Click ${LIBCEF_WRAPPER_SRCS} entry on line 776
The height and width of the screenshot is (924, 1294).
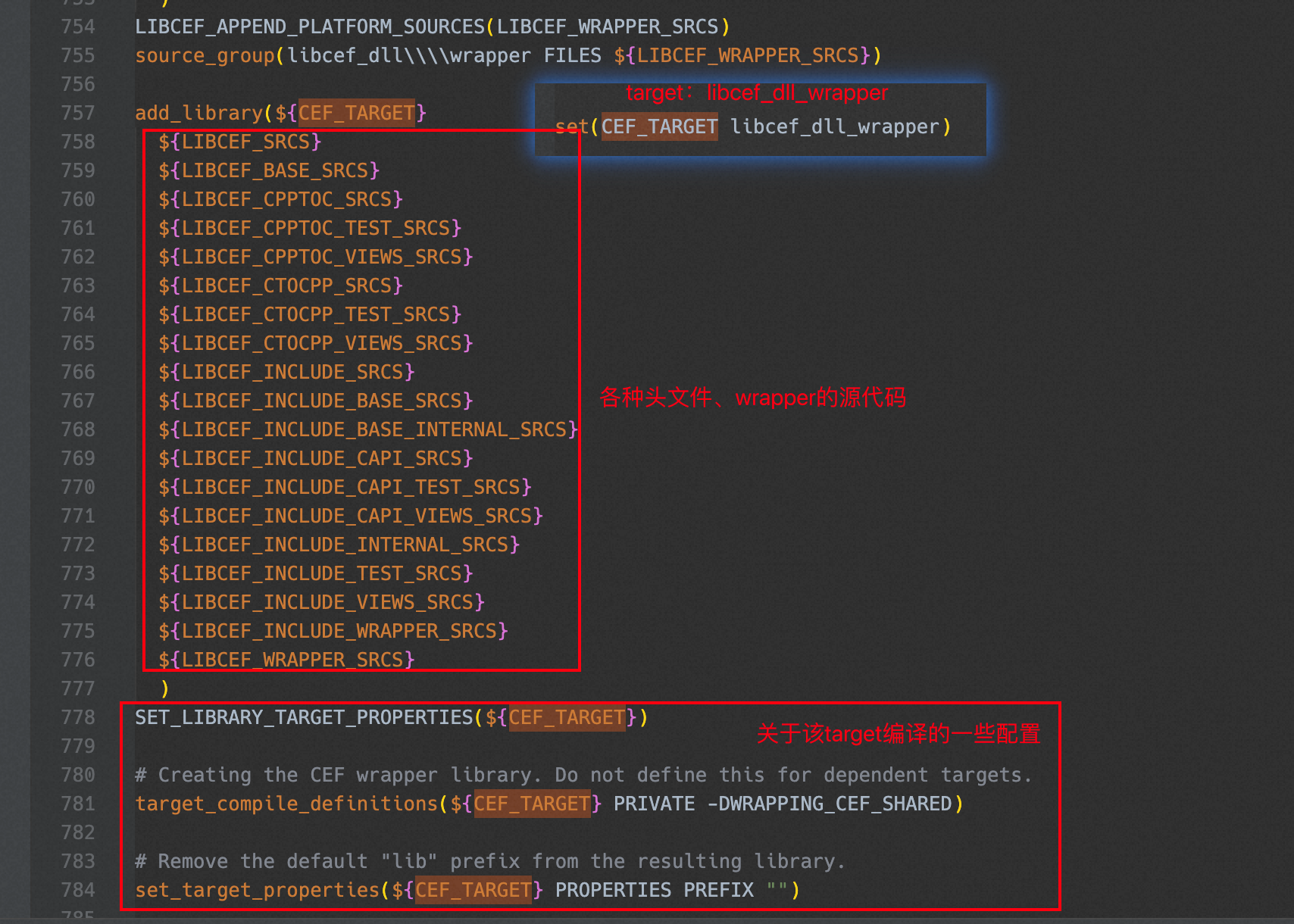pos(286,660)
